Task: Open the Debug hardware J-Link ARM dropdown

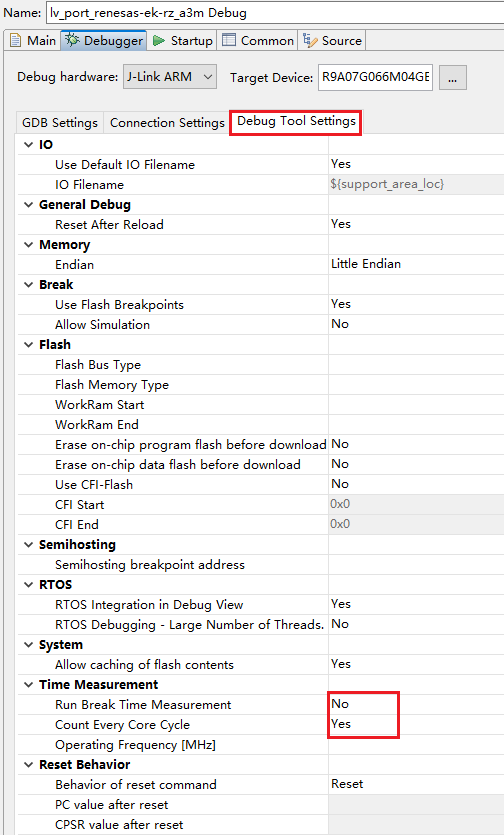Action: tap(170, 77)
